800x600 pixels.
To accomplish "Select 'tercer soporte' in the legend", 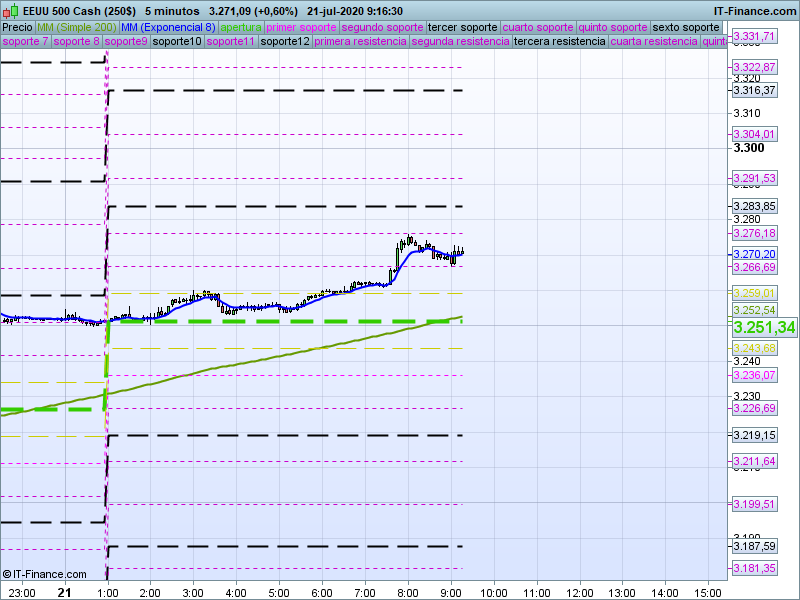I will coord(462,27).
